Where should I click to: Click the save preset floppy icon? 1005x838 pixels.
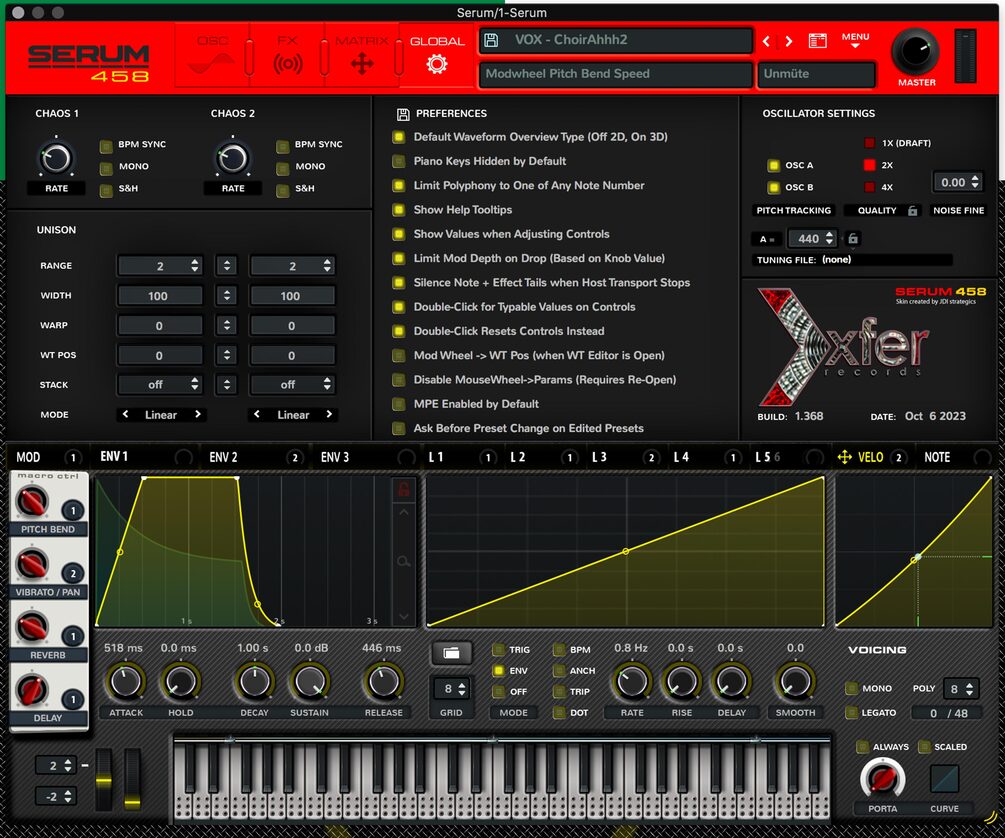pyautogui.click(x=492, y=40)
